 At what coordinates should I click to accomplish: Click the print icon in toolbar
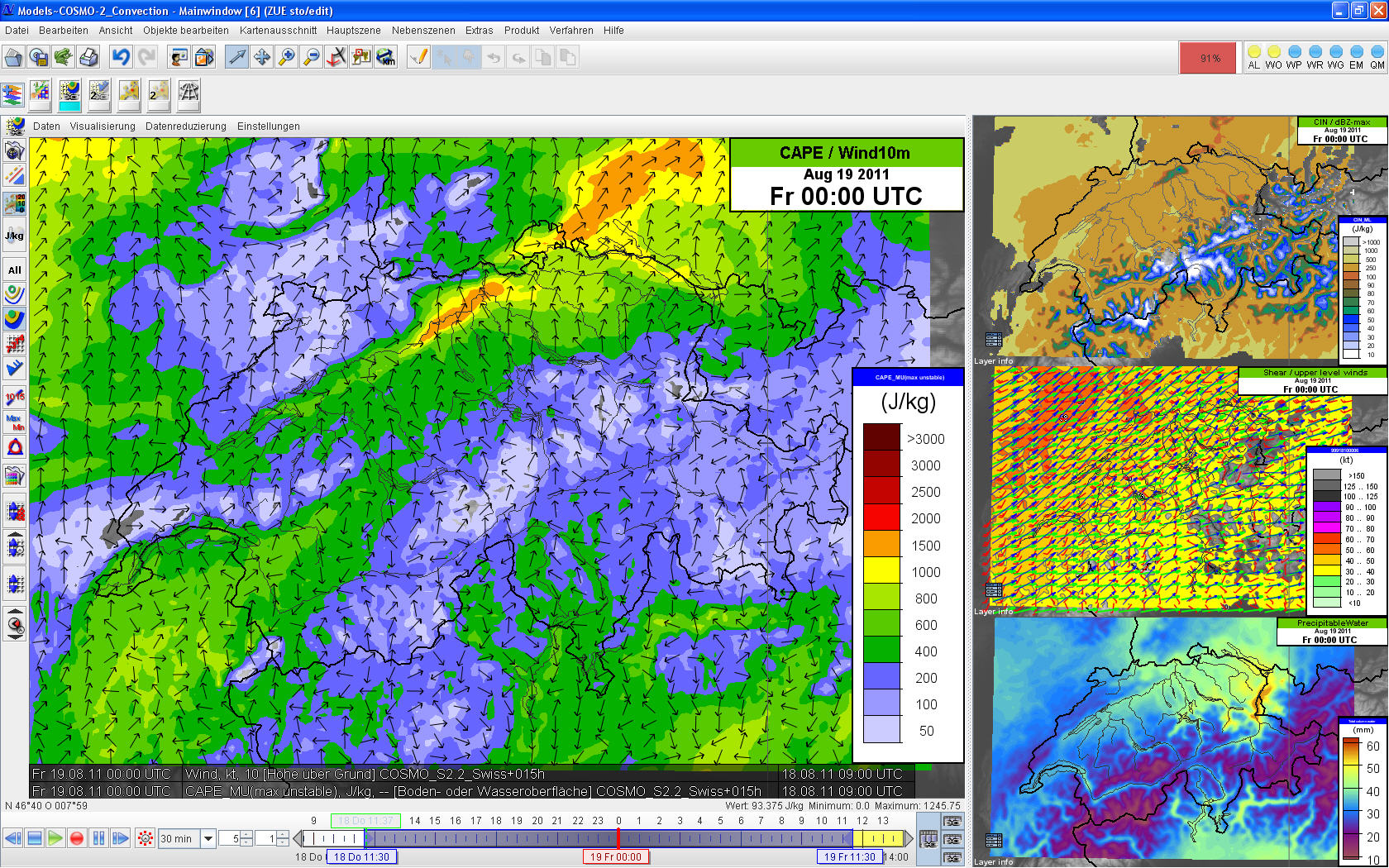[x=88, y=57]
